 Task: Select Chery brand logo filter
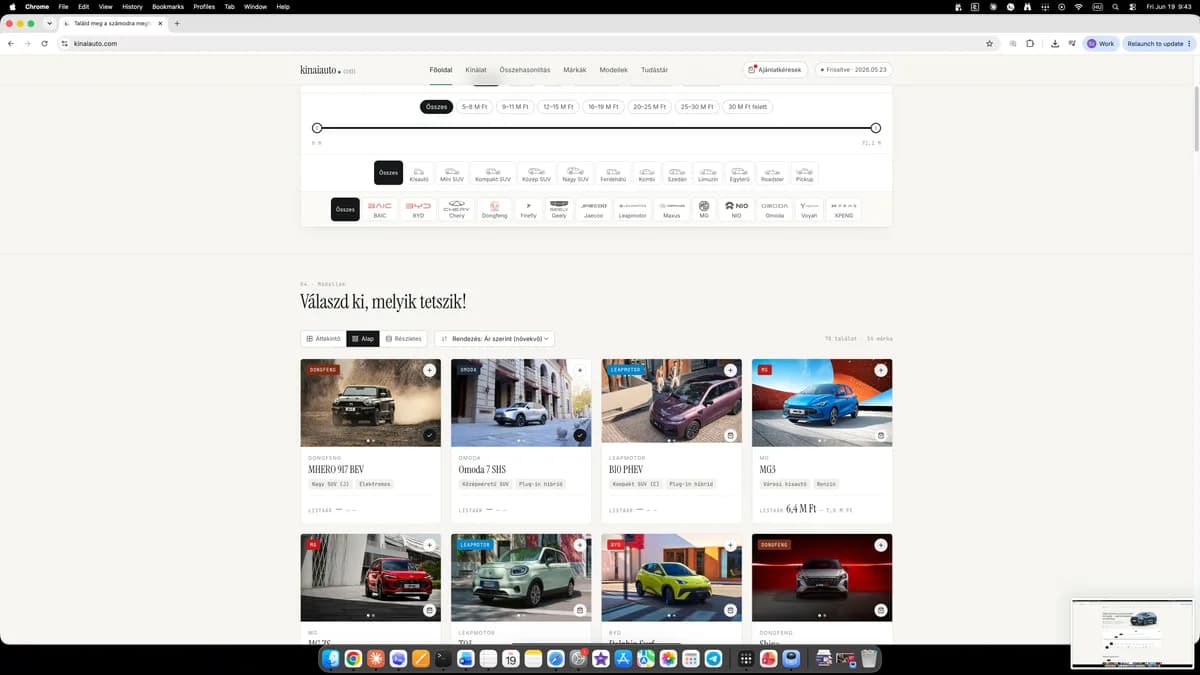pyautogui.click(x=457, y=209)
